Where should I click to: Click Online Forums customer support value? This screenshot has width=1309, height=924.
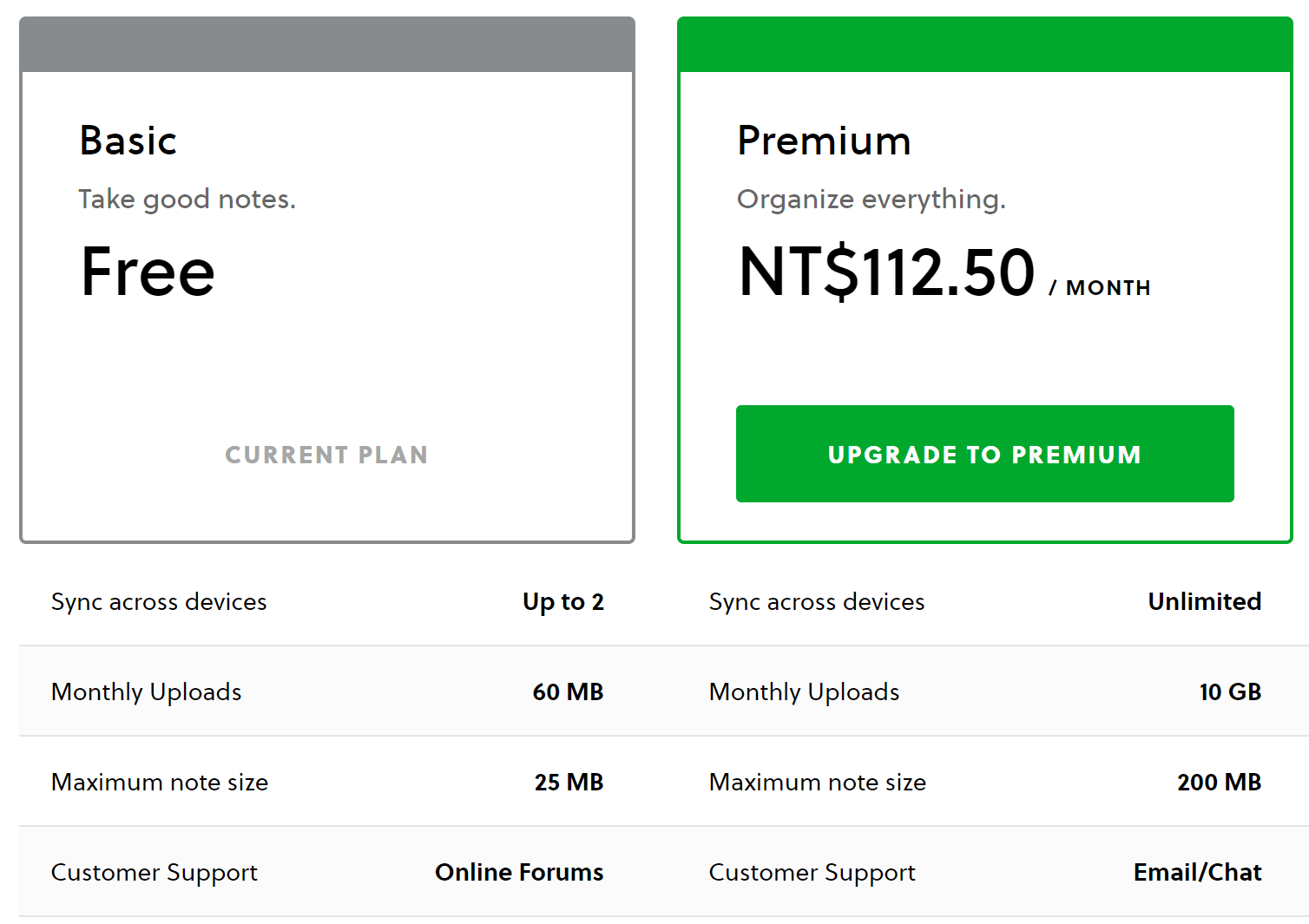click(x=519, y=872)
